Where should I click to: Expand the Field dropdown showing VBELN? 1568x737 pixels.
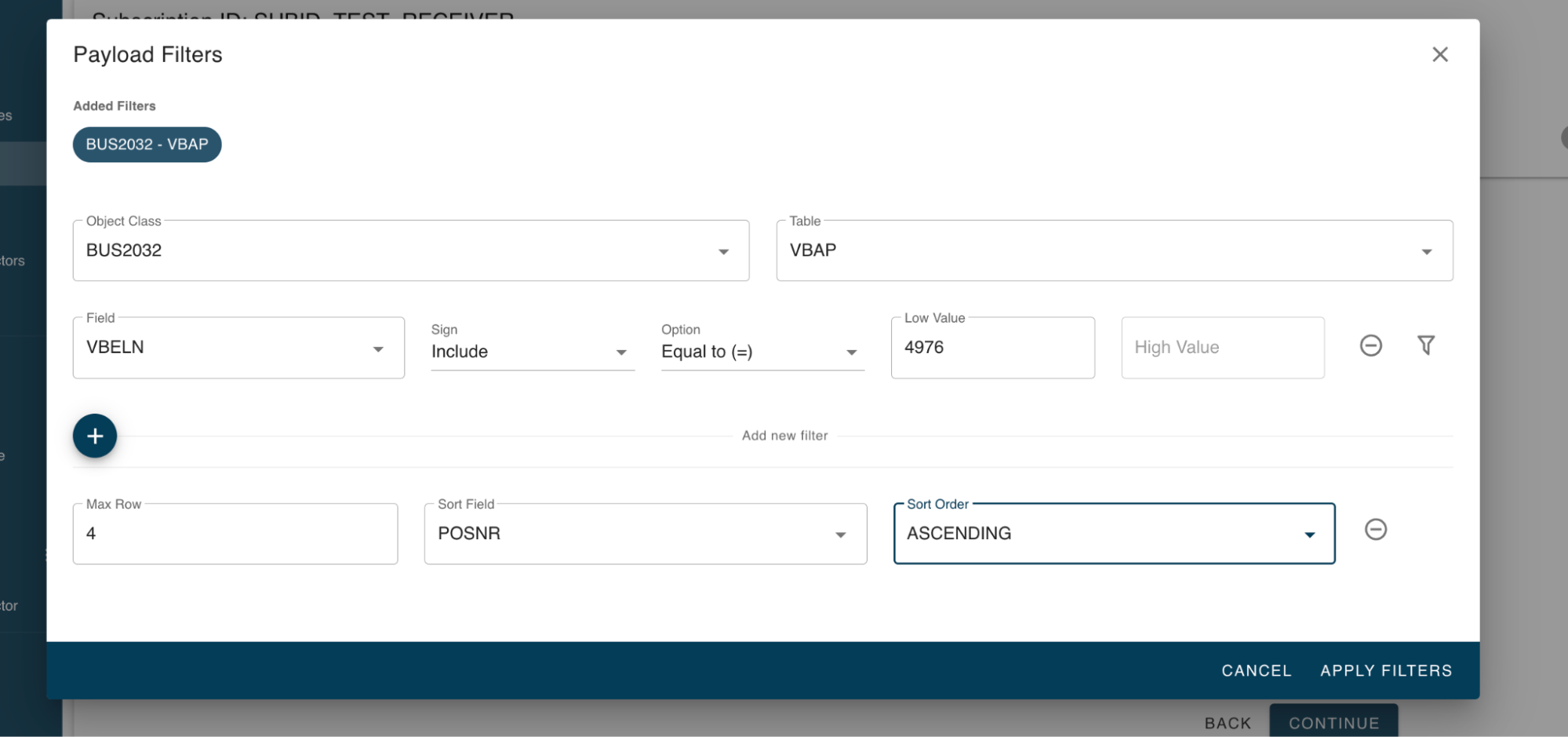(x=238, y=348)
